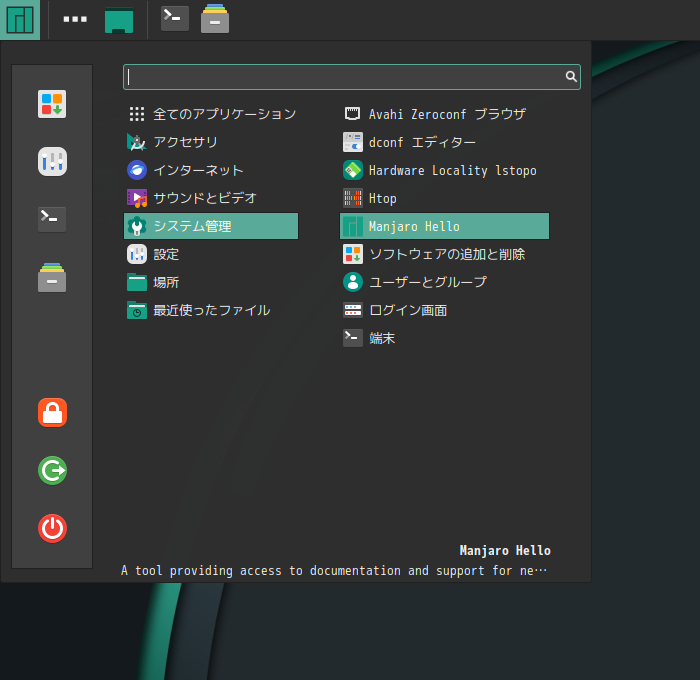700x680 pixels.
Task: Select システム管理 category
Action: coord(211,226)
